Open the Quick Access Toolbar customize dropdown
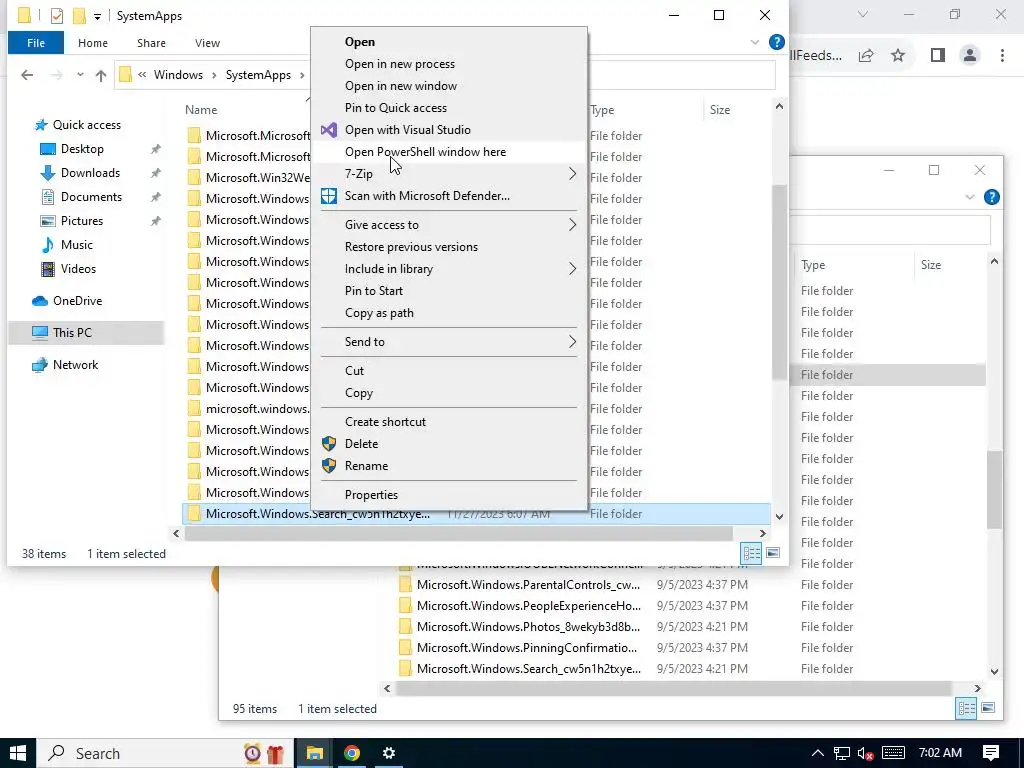This screenshot has height=768, width=1024. pyautogui.click(x=97, y=16)
